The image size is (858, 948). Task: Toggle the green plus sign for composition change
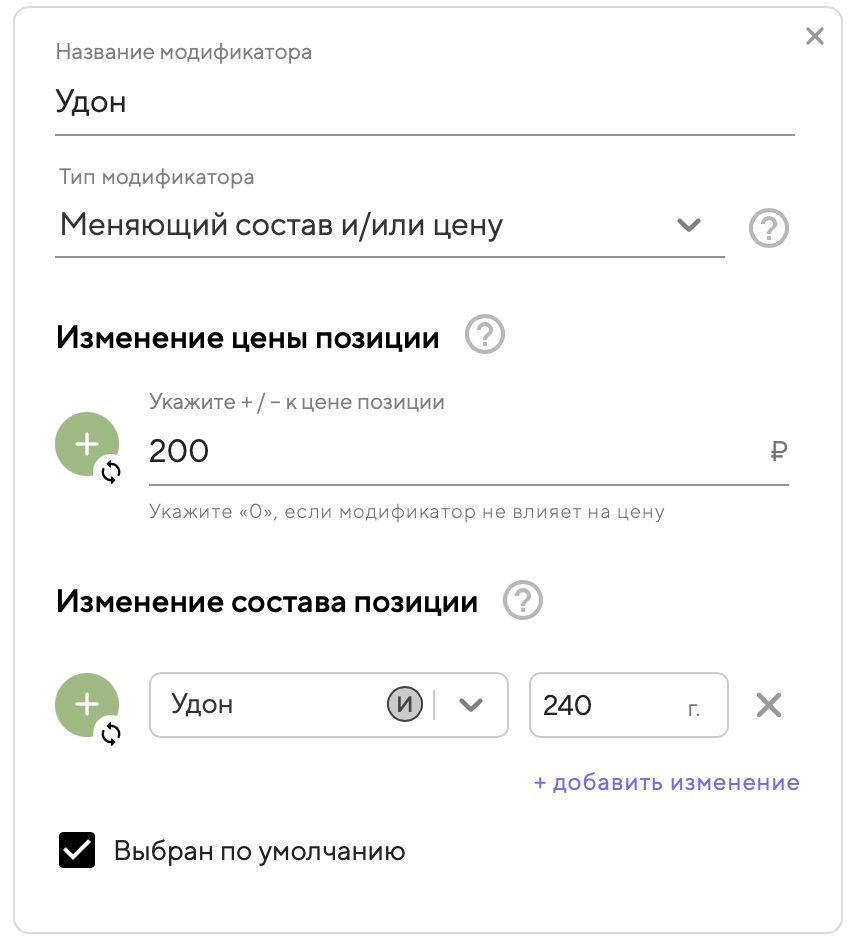coord(86,704)
